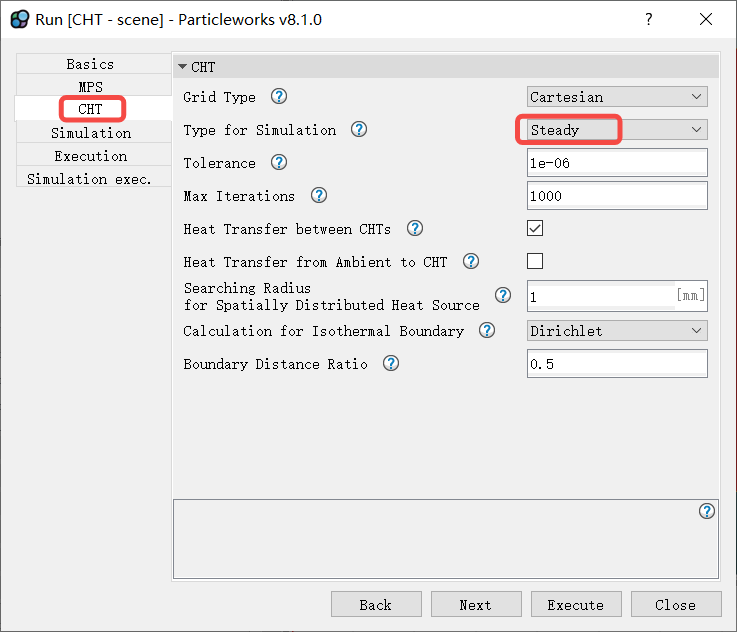Open help for Heat Transfer from Ambient

click(x=470, y=262)
